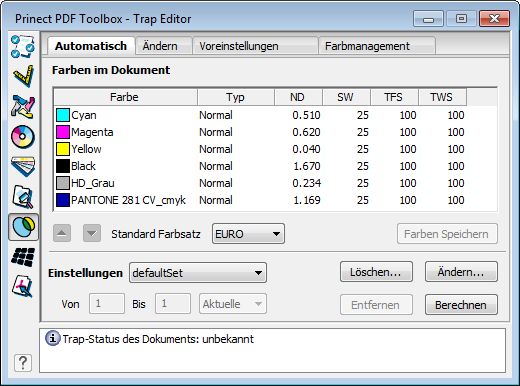Minimize the Trap Editor window
This screenshot has width=520, height=386.
(428, 19)
